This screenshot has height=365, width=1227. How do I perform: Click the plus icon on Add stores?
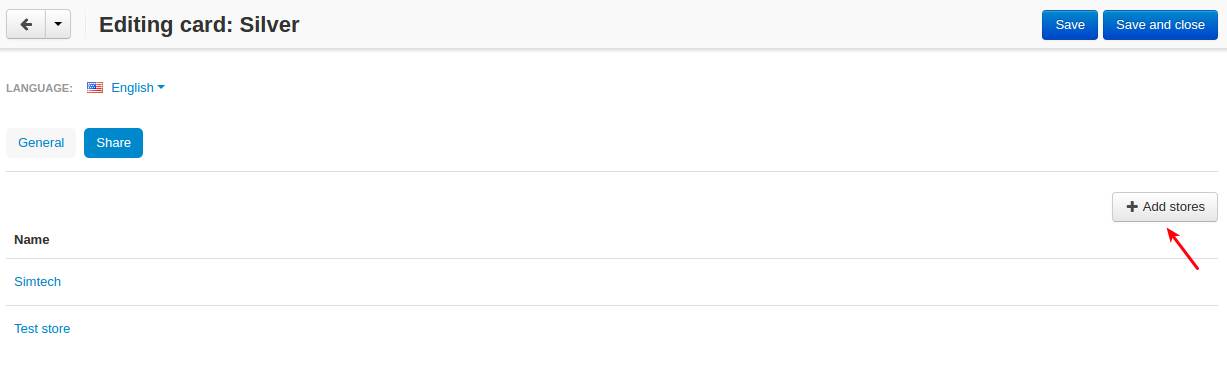click(1132, 207)
